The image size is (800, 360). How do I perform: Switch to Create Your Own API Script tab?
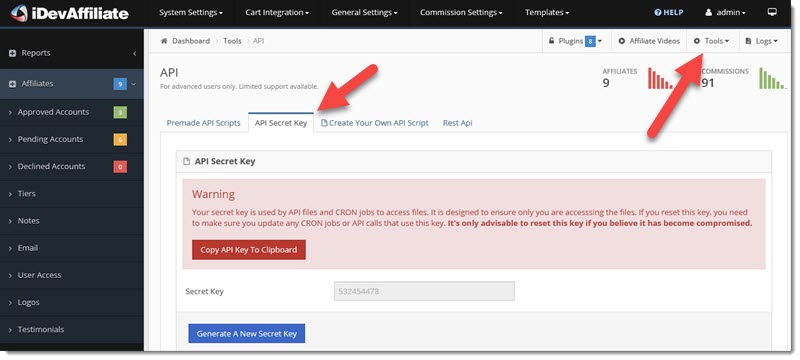[374, 123]
